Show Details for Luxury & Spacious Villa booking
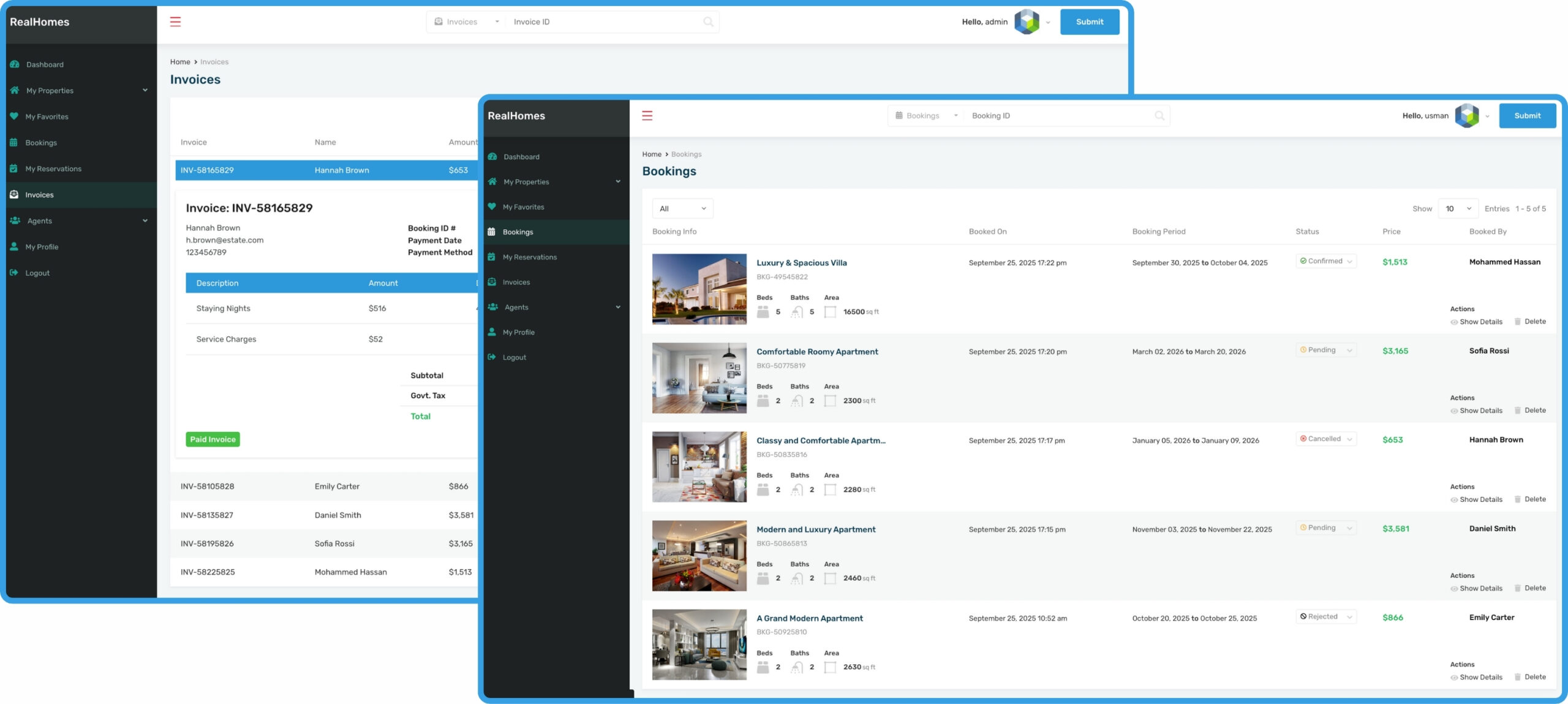 [x=1476, y=322]
